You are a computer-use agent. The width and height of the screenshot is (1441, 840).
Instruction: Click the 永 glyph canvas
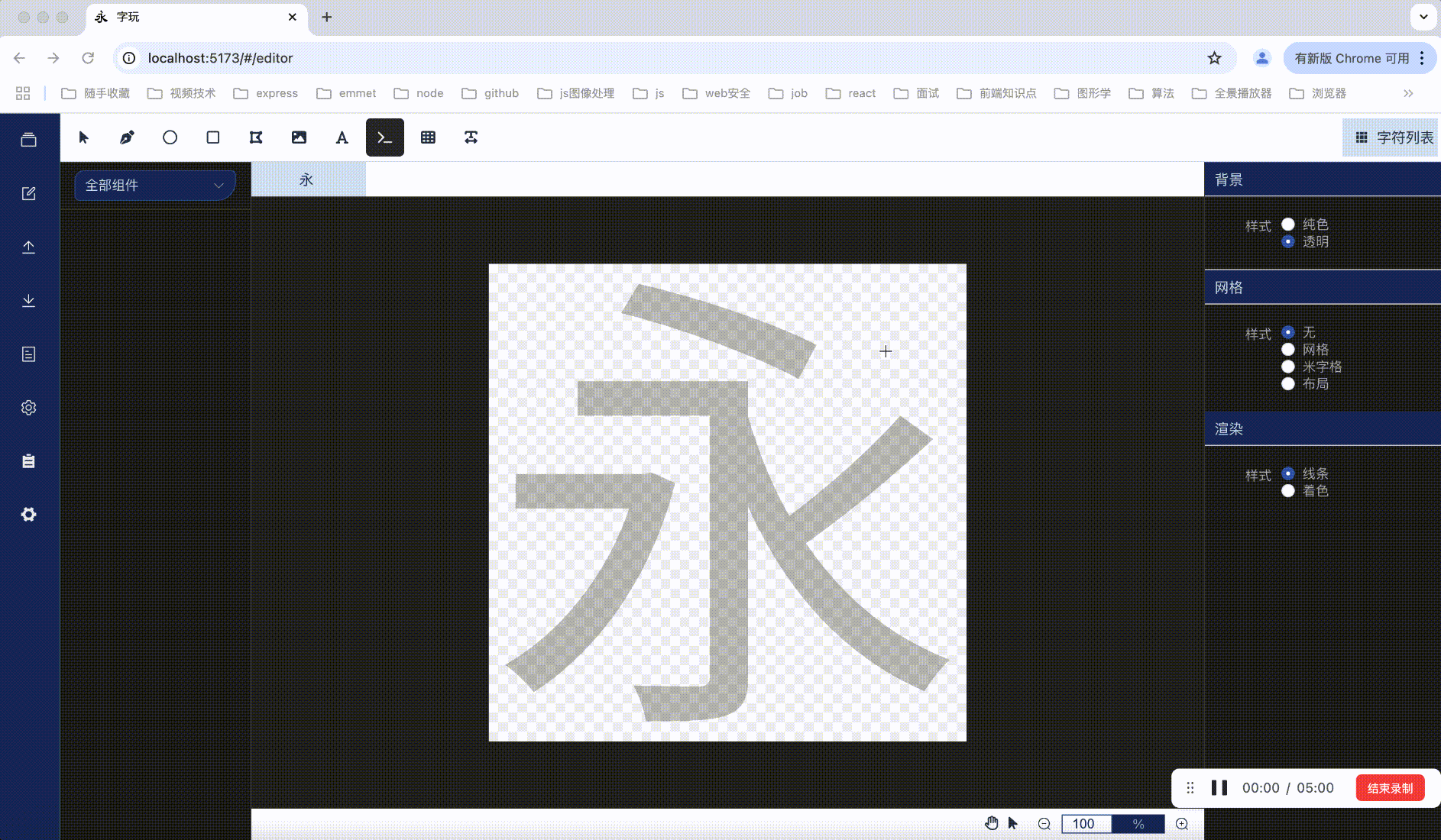(727, 502)
